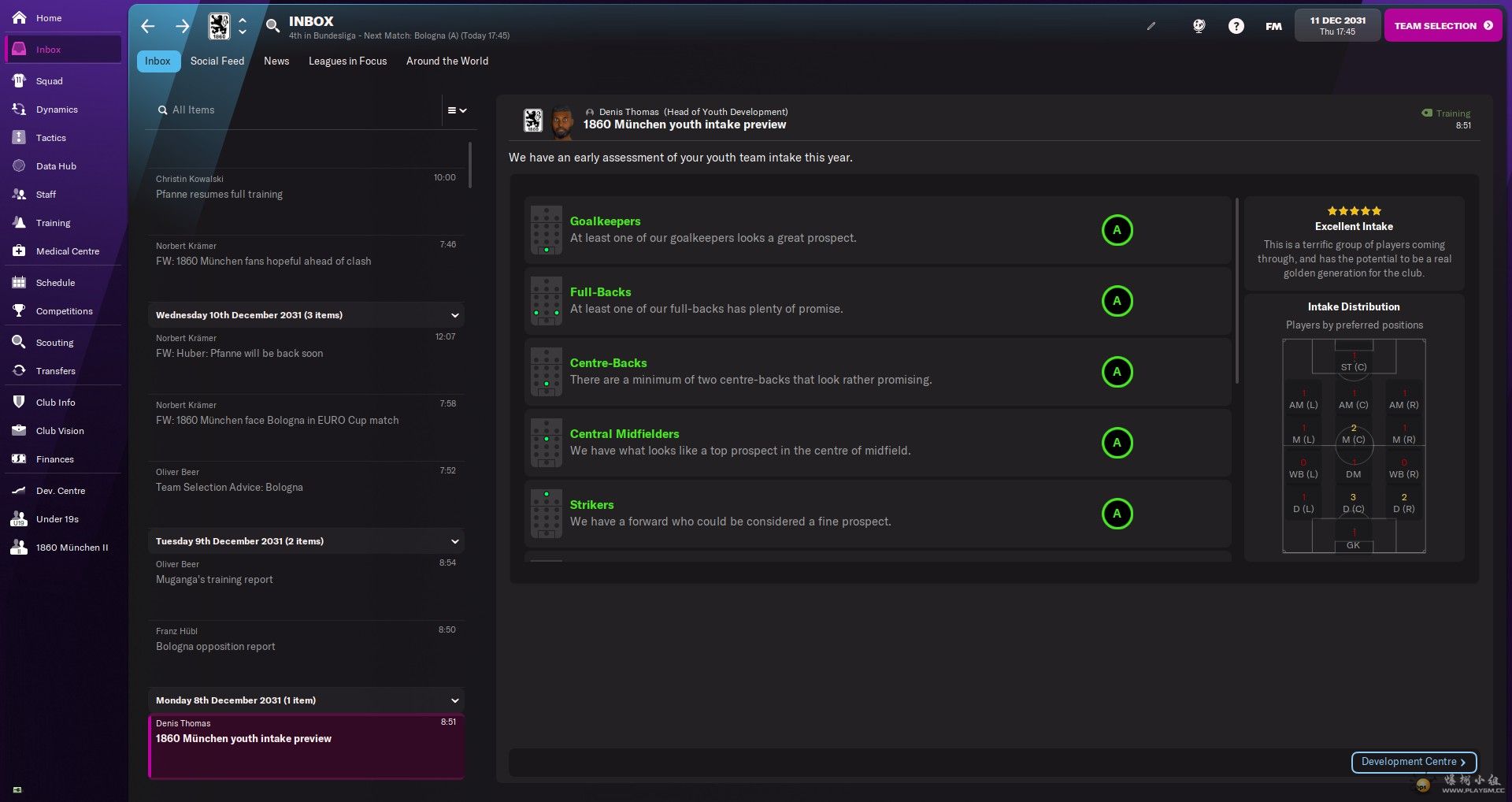Open the Schedule calendar icon

20,282
